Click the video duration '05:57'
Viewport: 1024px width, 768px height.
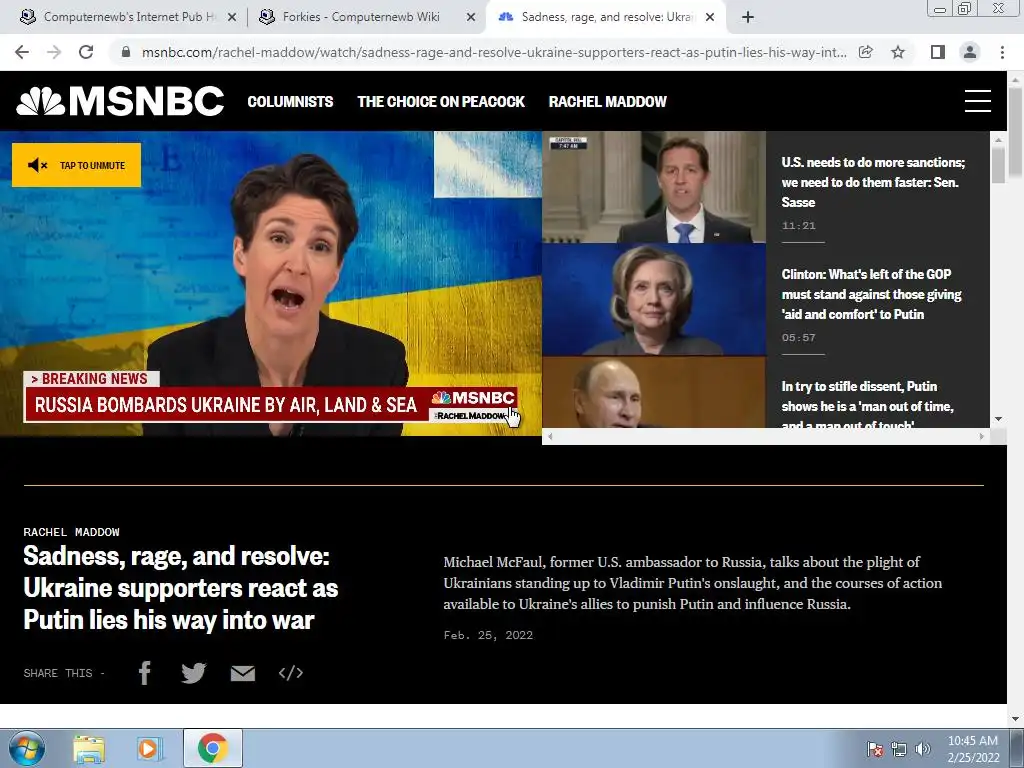(x=799, y=338)
